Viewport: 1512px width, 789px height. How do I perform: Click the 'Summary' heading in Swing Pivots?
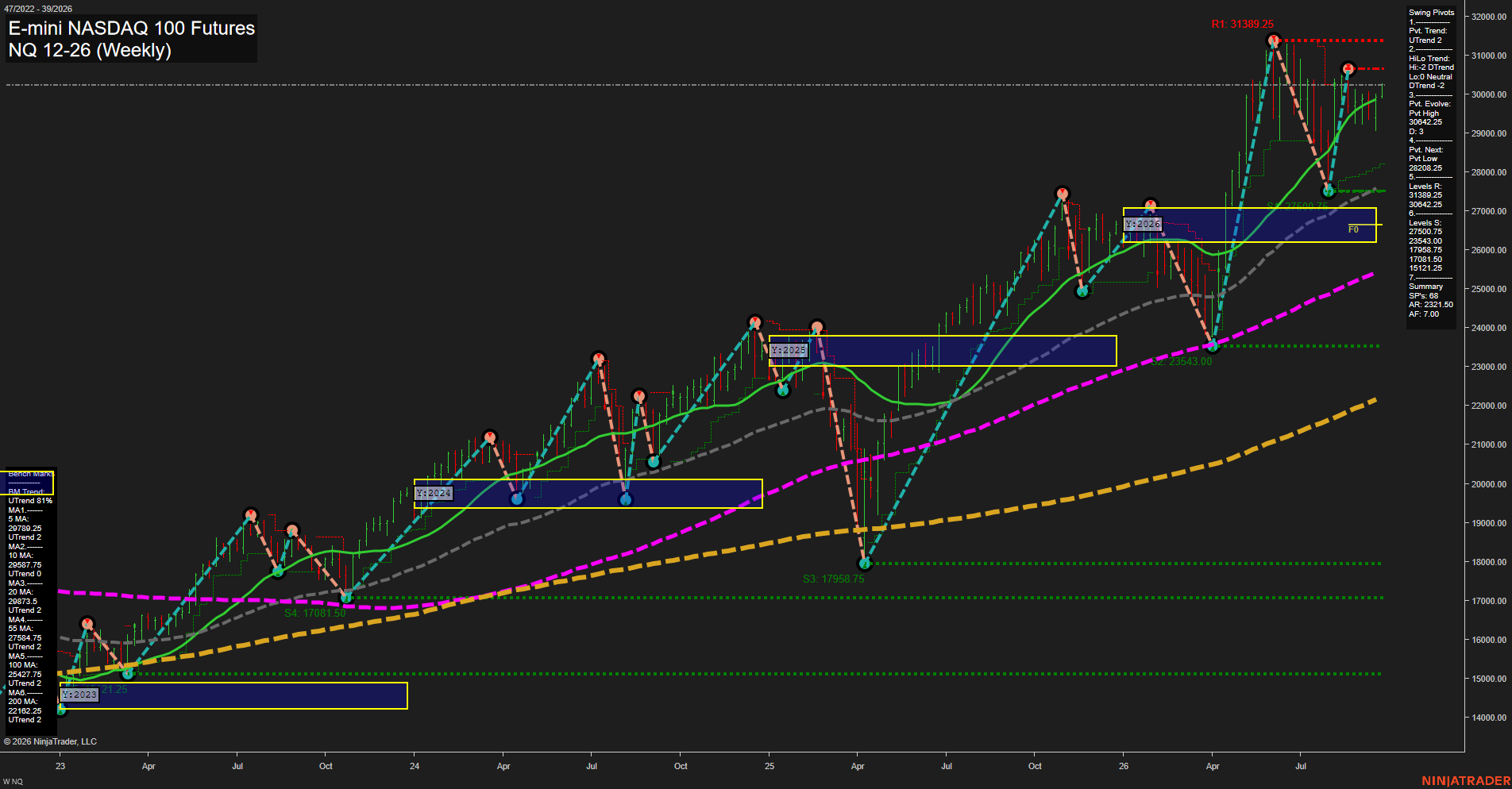pos(1426,287)
